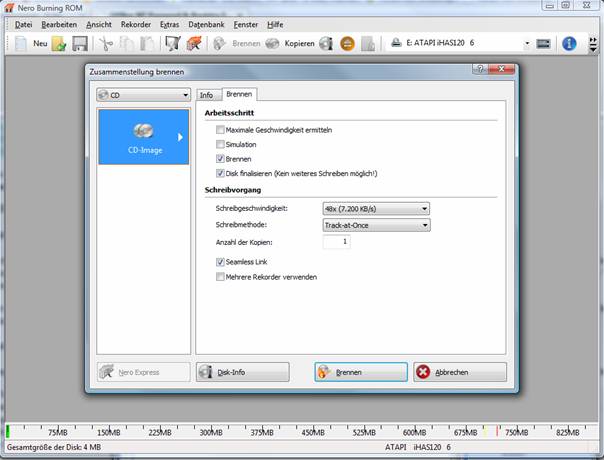The width and height of the screenshot is (604, 460).
Task: Toggle Disk finalisieren checkbox
Action: point(220,173)
